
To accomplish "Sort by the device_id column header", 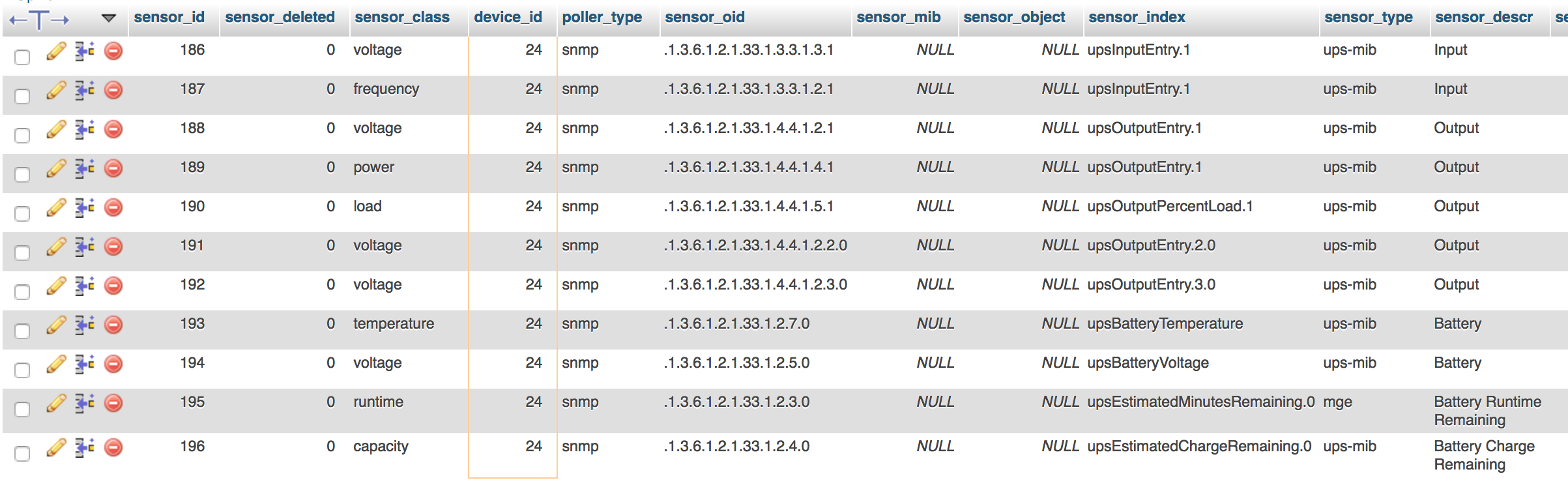I will [508, 18].
